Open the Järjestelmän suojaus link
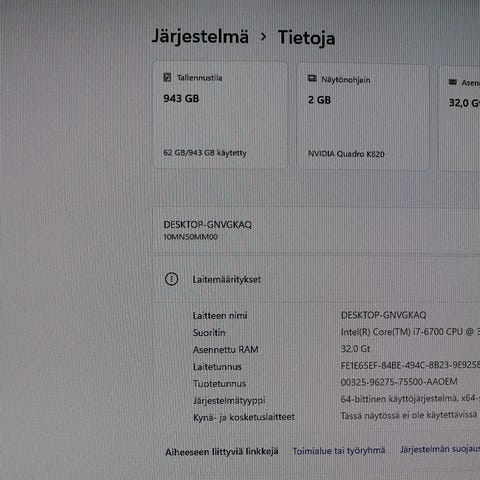This screenshot has width=480, height=480. (x=440, y=449)
